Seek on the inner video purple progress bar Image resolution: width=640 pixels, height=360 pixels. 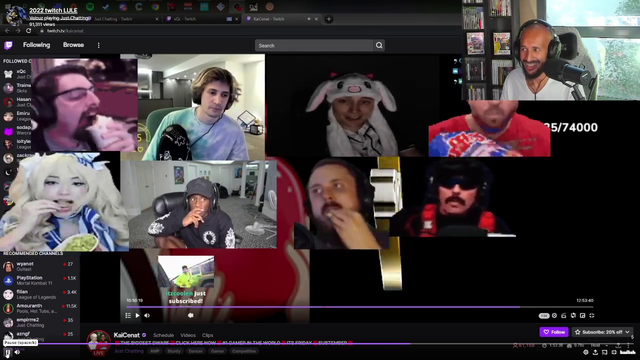[x=360, y=307]
